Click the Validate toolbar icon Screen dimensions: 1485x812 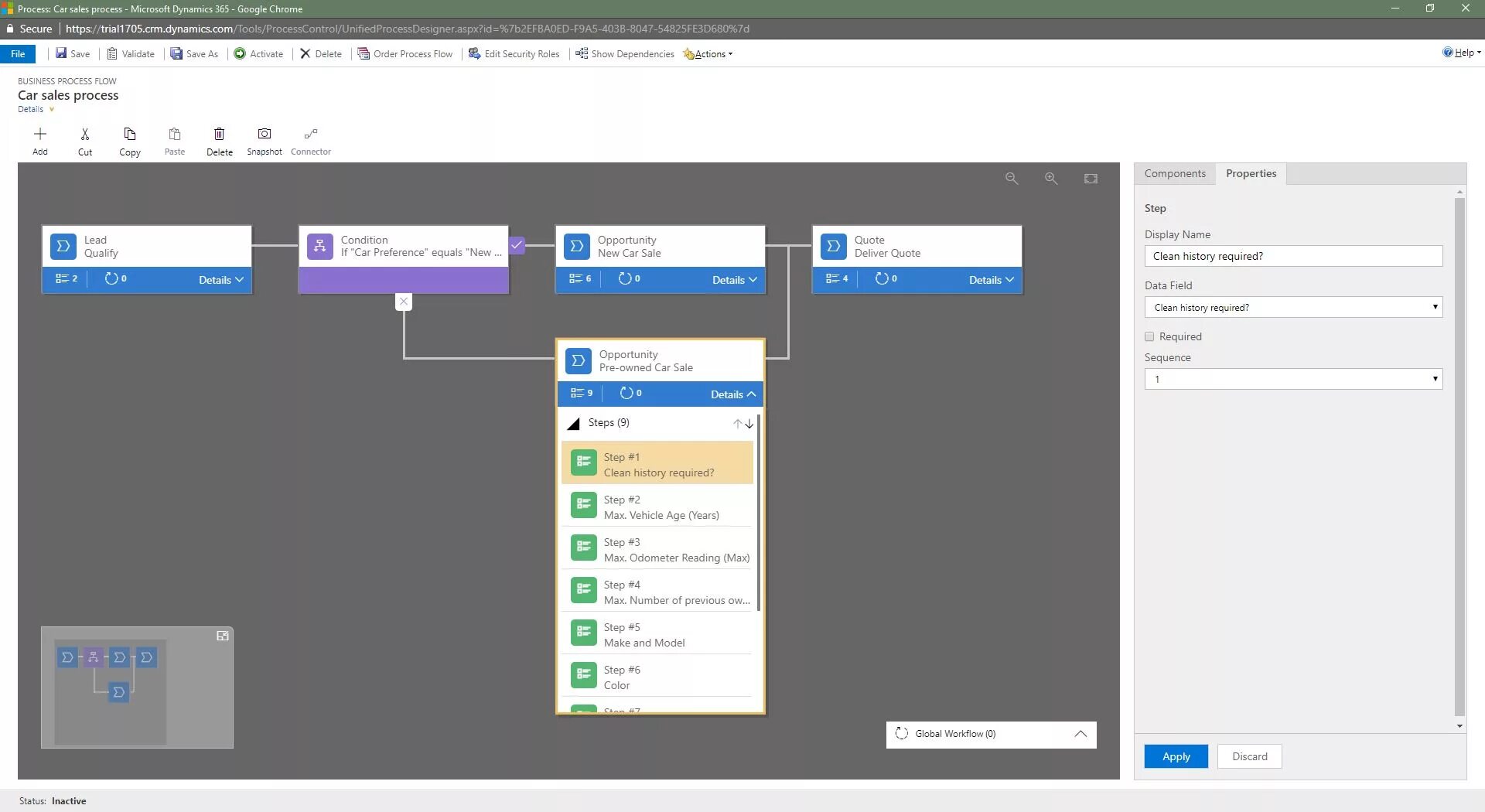tap(112, 53)
